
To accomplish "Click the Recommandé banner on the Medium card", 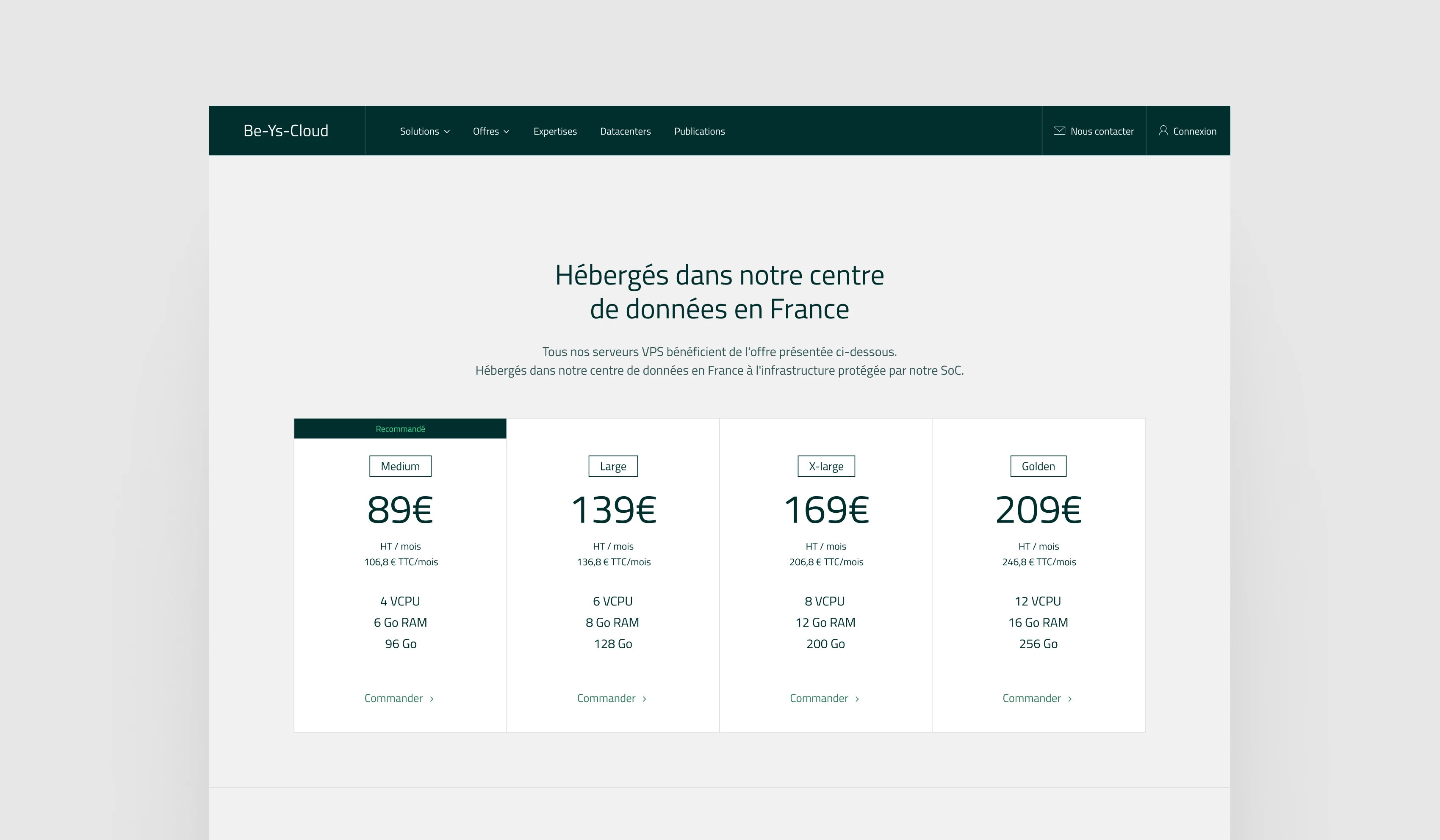I will (x=399, y=428).
